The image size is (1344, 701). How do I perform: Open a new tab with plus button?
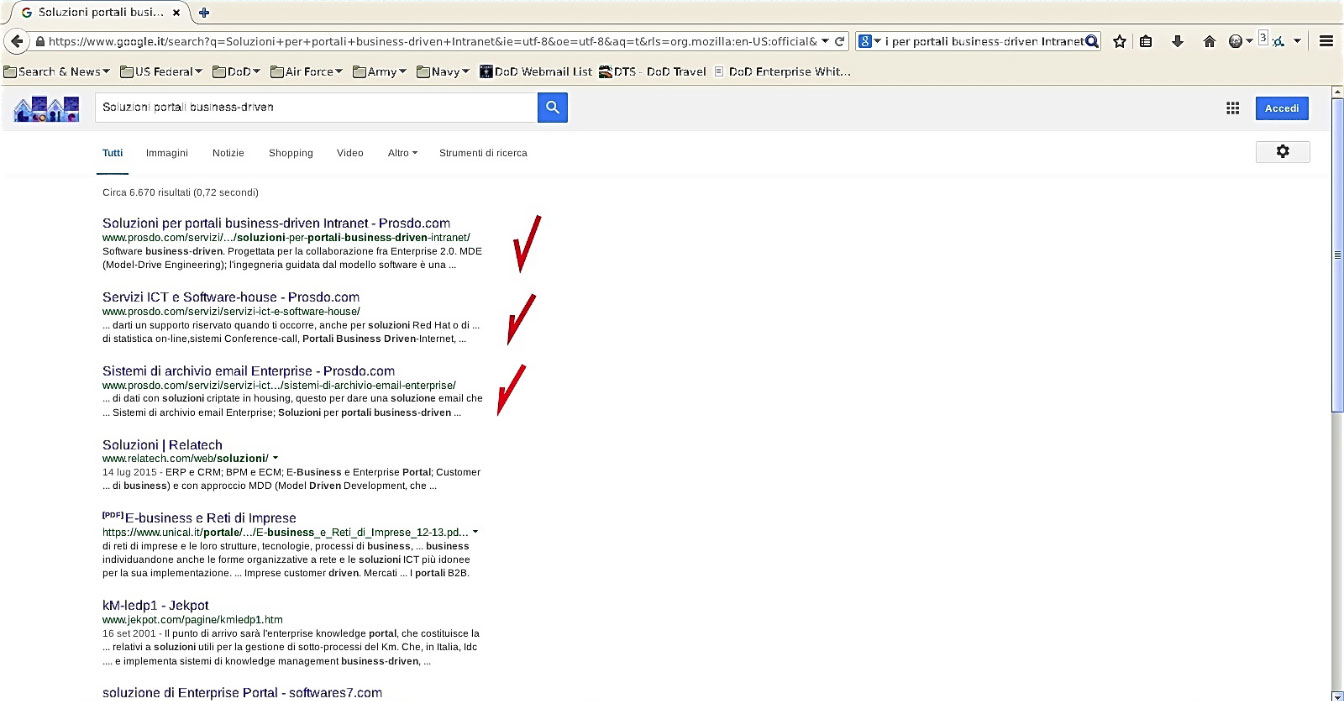[204, 12]
